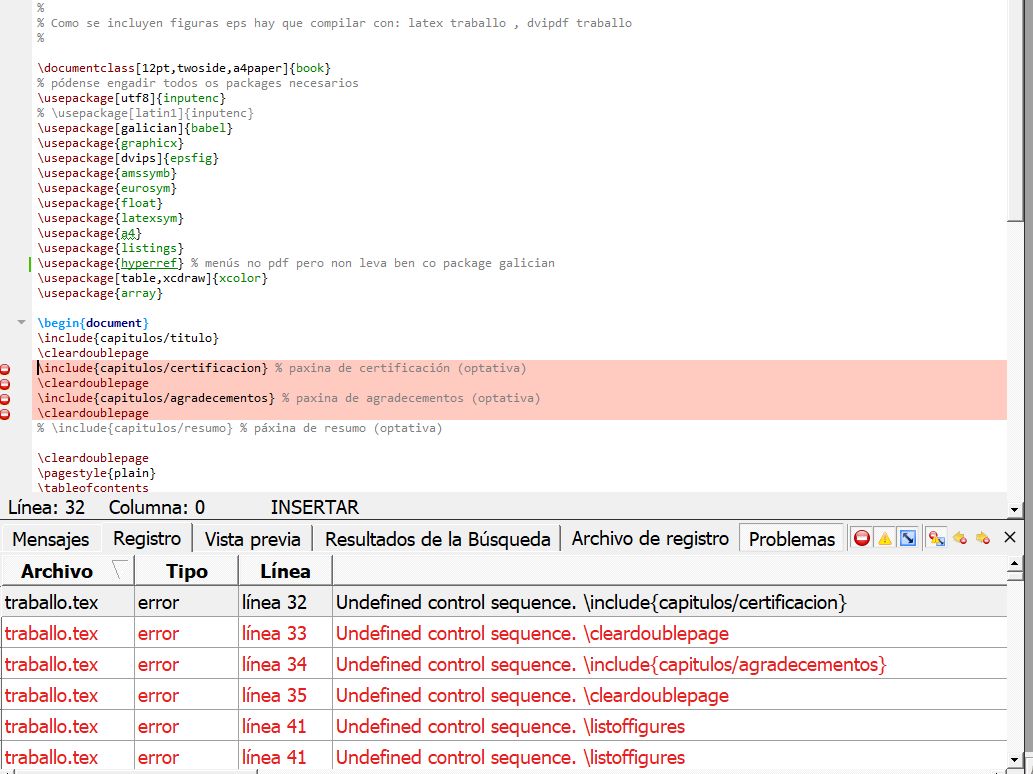Collapse the \begin{document} fold arrow
Image resolution: width=1033 pixels, height=774 pixels.
click(21, 322)
